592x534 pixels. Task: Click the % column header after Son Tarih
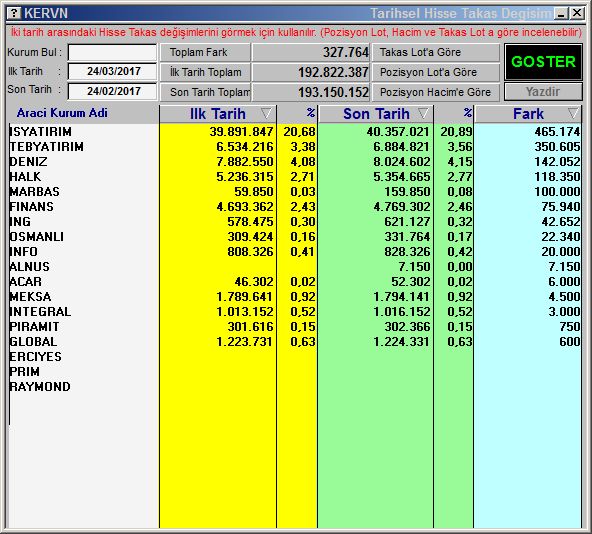[x=467, y=113]
